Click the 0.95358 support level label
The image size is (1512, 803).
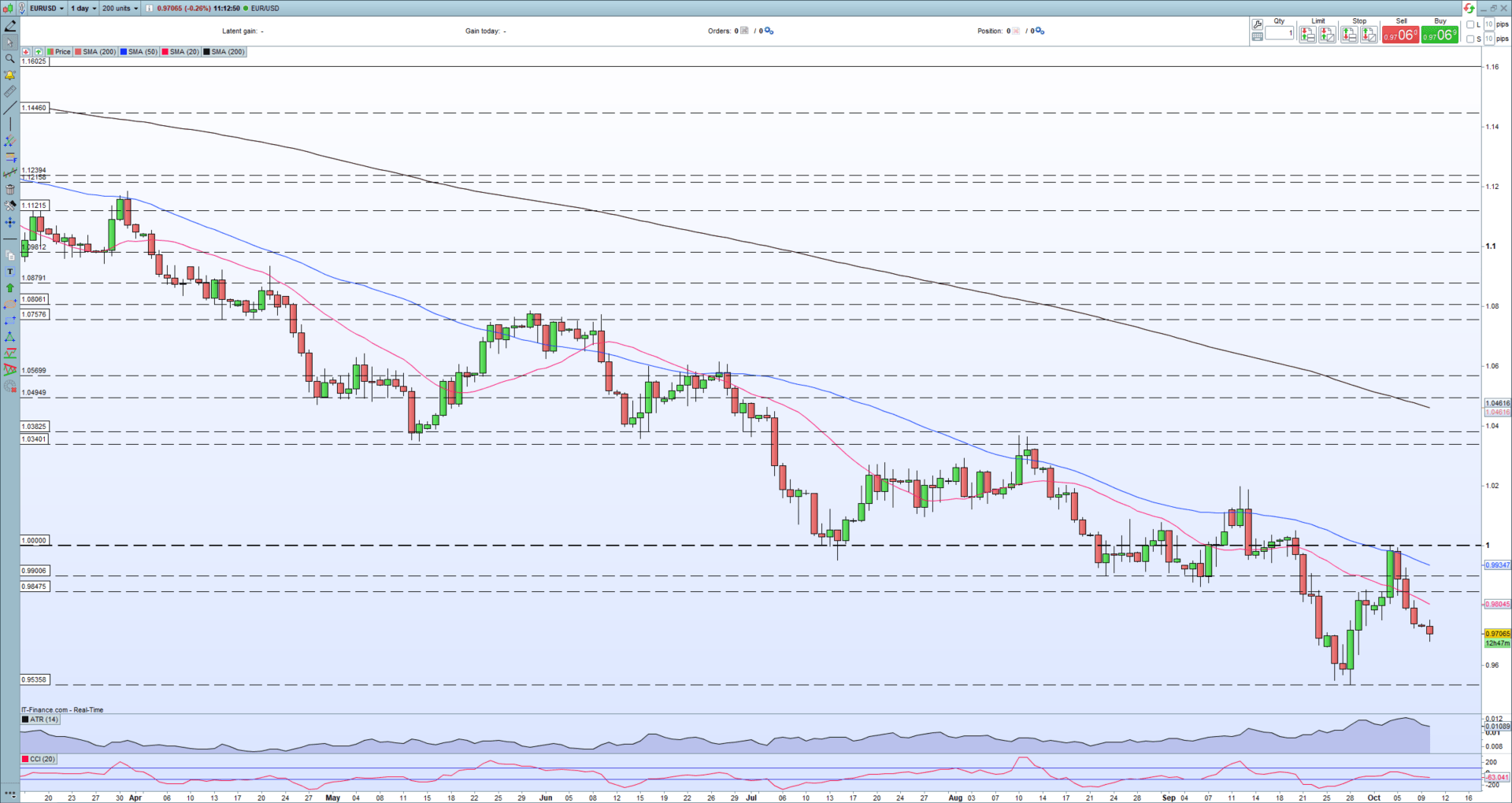tap(34, 679)
